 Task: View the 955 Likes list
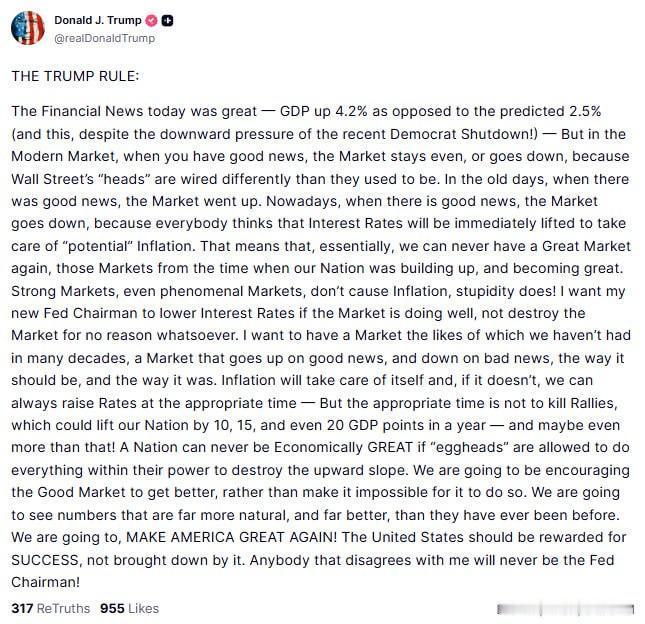[x=129, y=608]
